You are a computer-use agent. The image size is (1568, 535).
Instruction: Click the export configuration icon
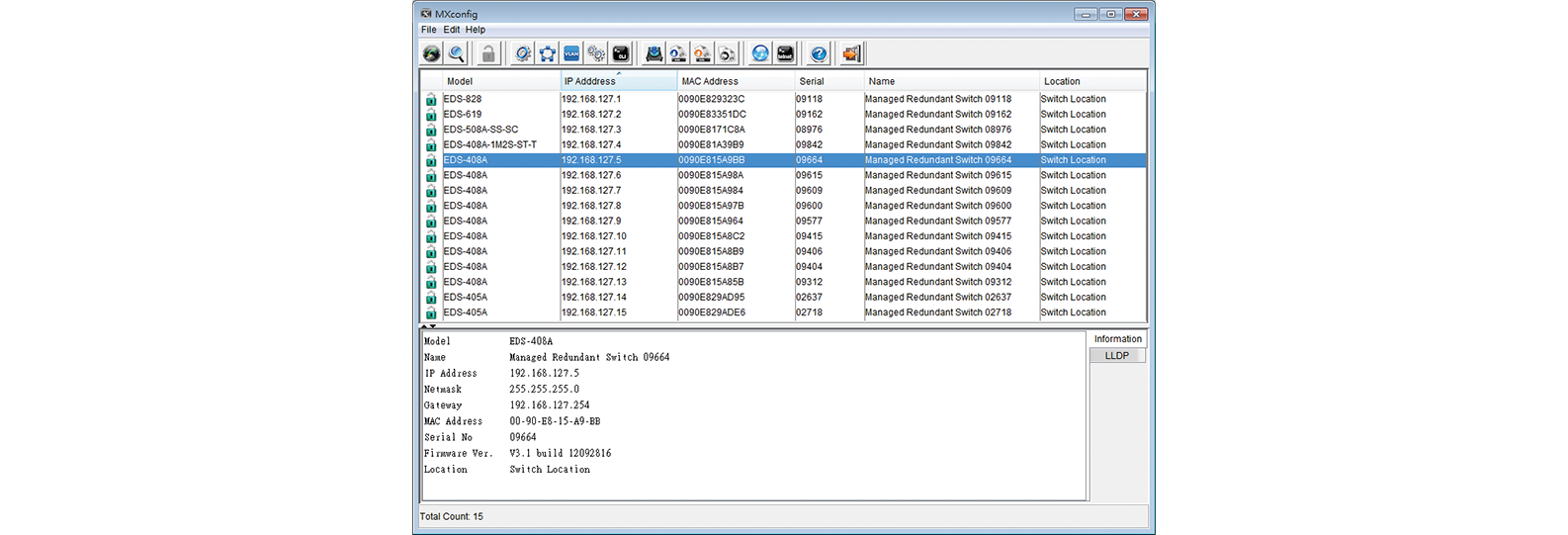[677, 54]
